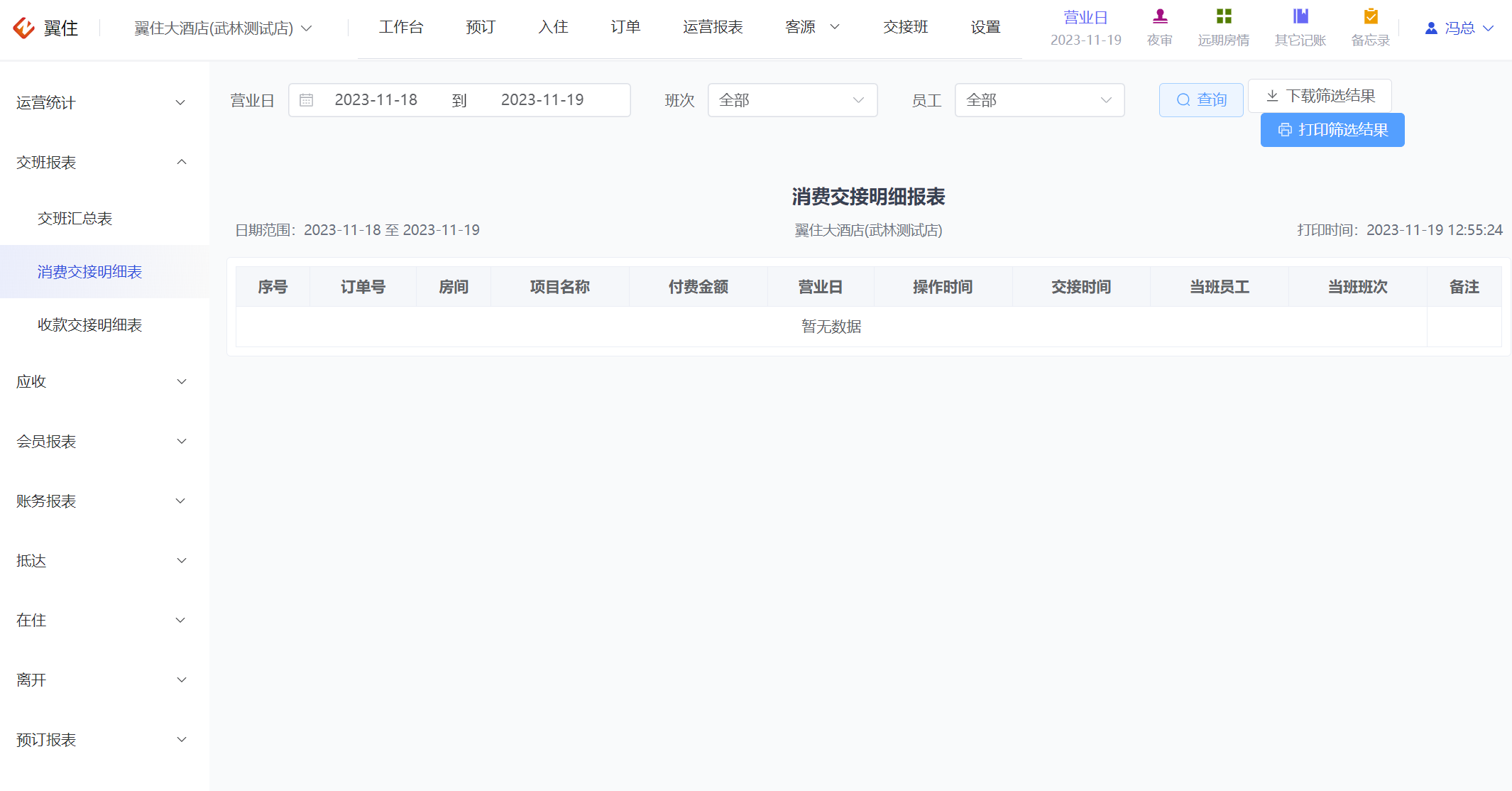Screen dimensions: 1512x791
Task: Click the 营业日 column header in table
Action: pos(821,287)
